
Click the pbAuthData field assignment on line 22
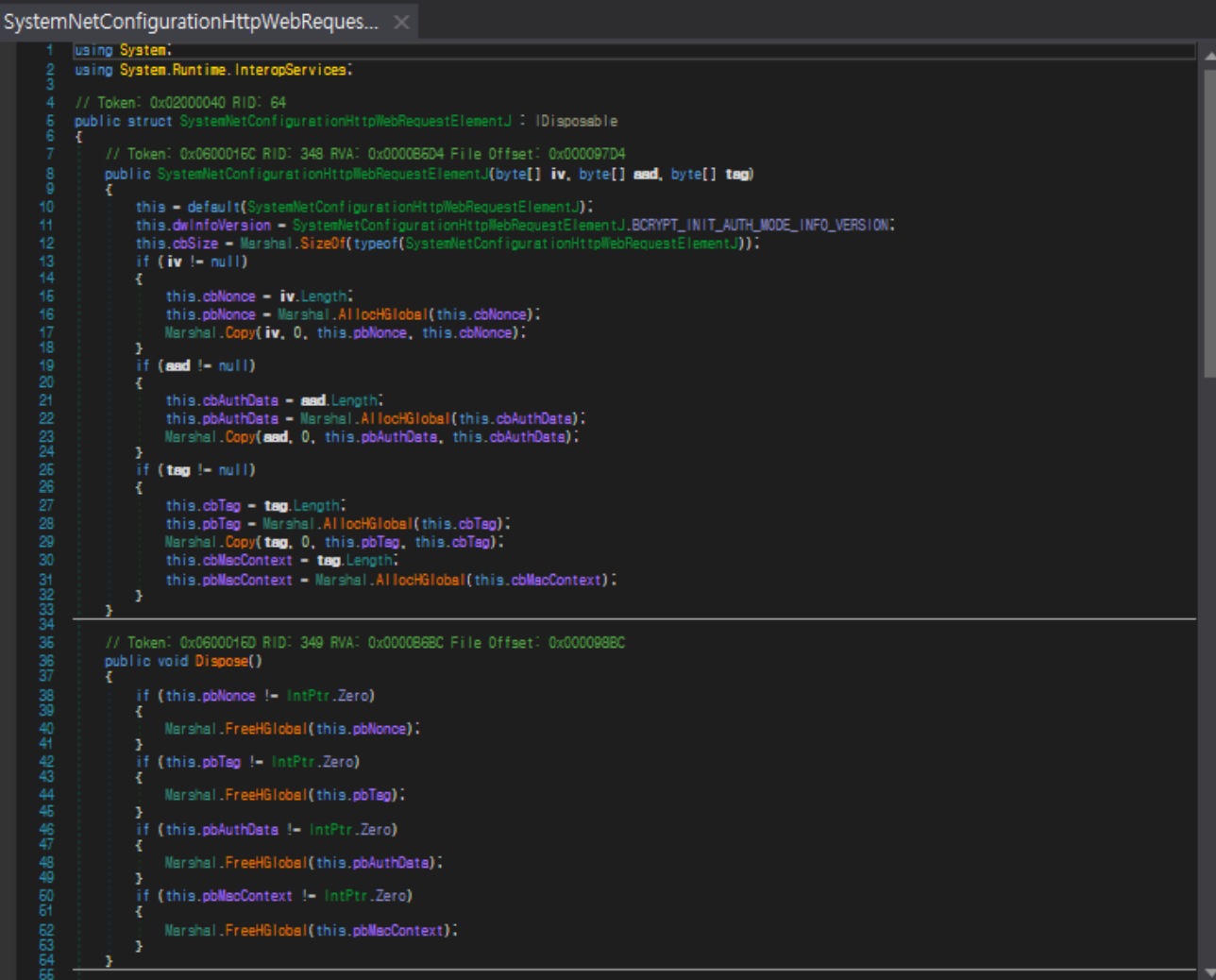[x=241, y=418]
